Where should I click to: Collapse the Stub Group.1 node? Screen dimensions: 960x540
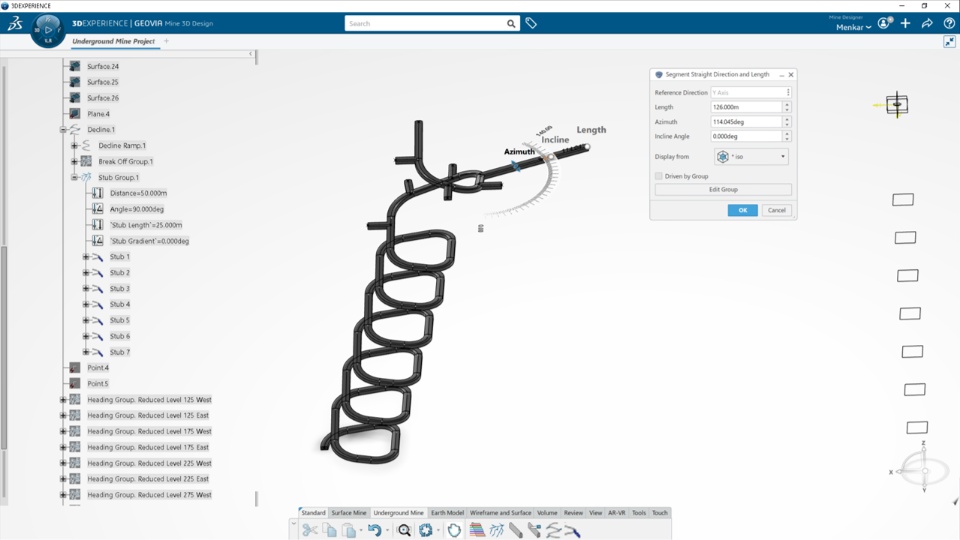click(x=74, y=178)
